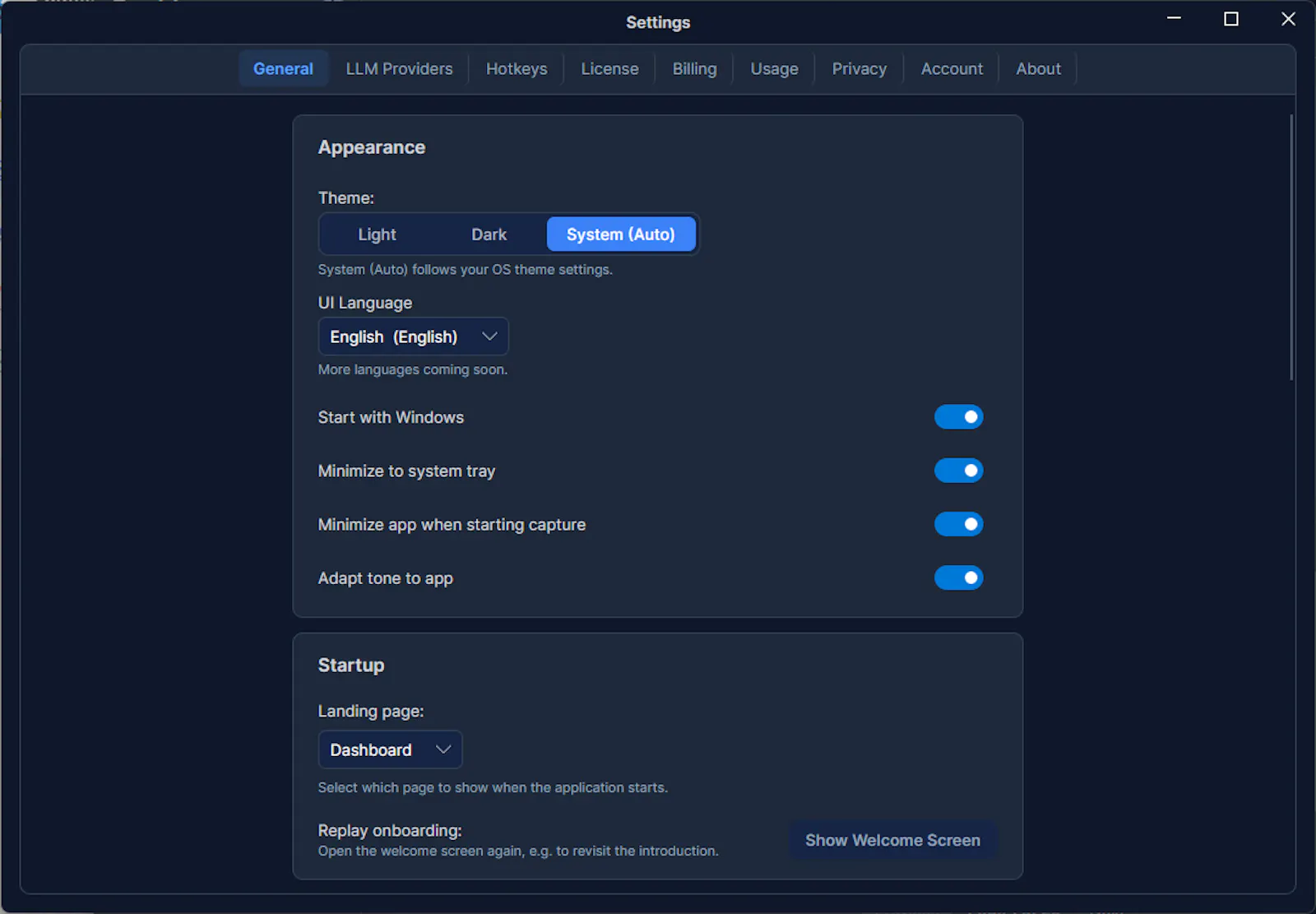
Task: Open the UI Language dropdown
Action: click(414, 336)
